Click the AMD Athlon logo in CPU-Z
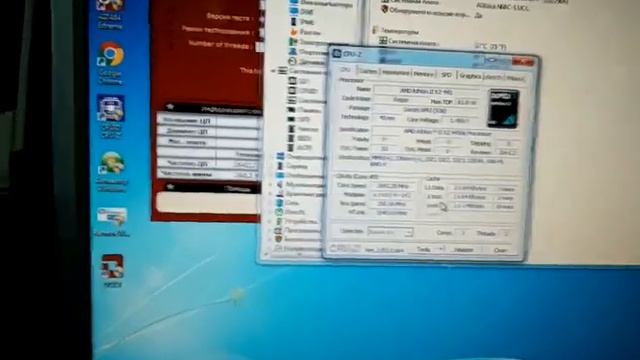The width and height of the screenshot is (640, 360). [x=503, y=108]
